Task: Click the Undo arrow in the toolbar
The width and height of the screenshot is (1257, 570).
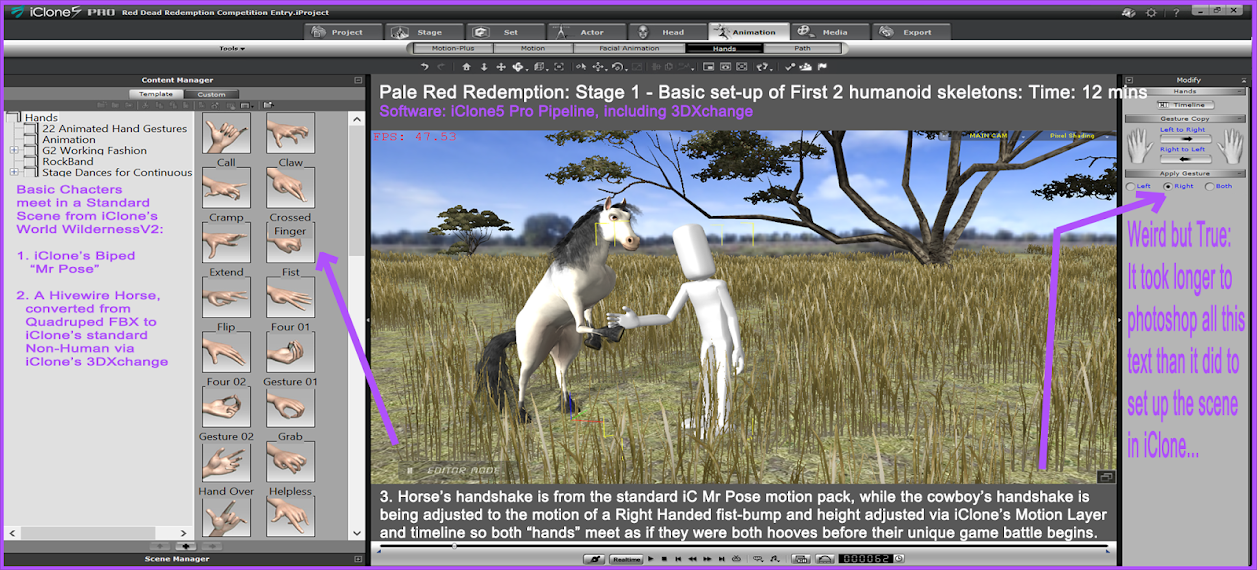Action: point(424,67)
